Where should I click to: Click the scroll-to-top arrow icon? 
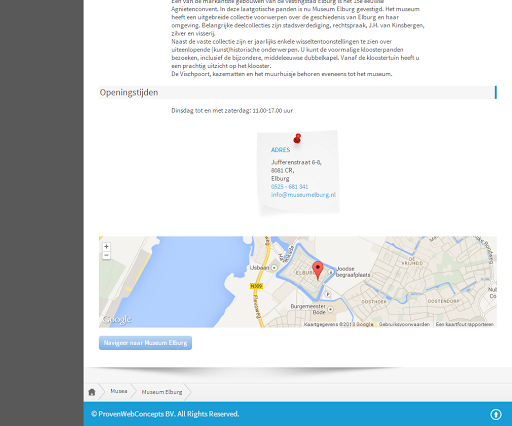(496, 414)
